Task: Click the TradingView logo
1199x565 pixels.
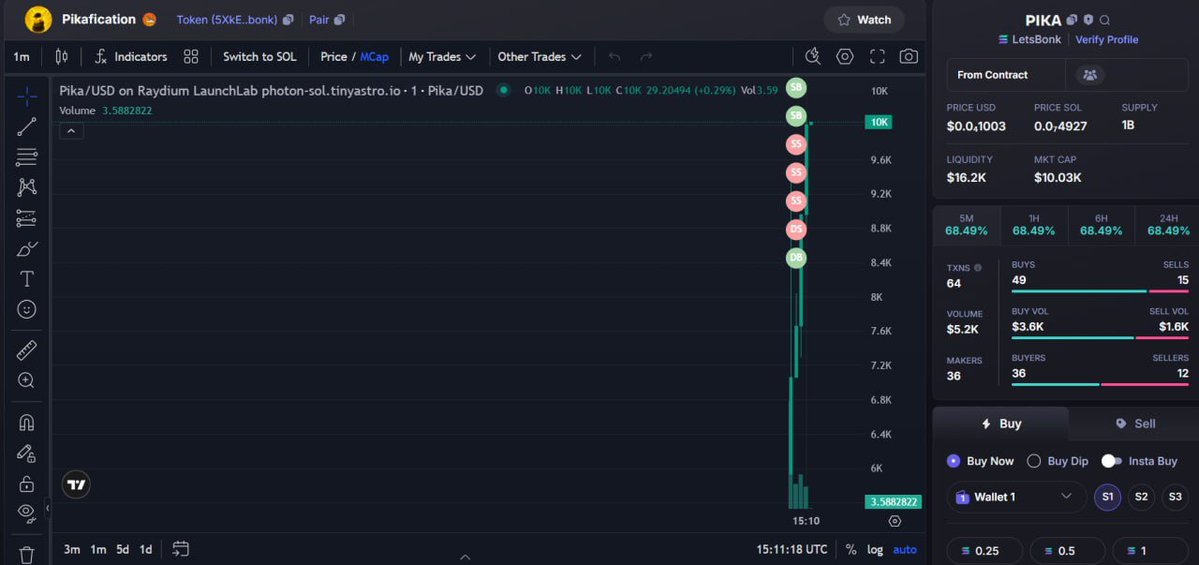Action: pyautogui.click(x=76, y=484)
